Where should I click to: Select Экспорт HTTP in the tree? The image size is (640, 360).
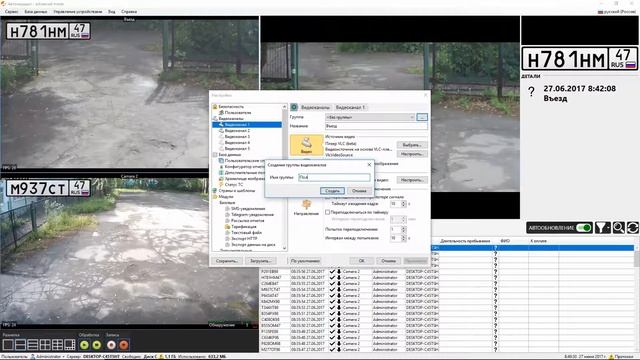pos(244,238)
